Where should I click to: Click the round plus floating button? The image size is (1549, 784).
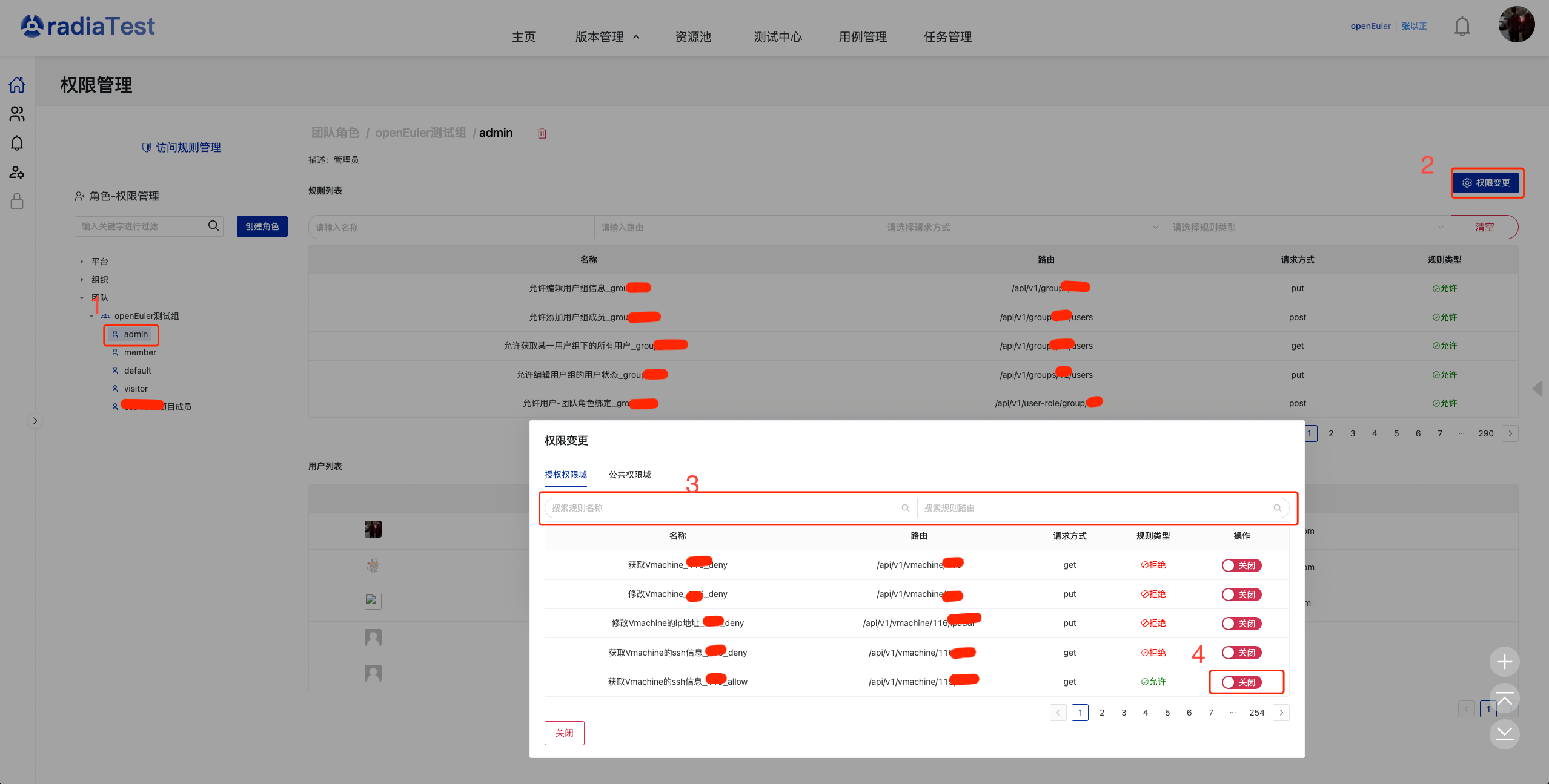coord(1504,662)
